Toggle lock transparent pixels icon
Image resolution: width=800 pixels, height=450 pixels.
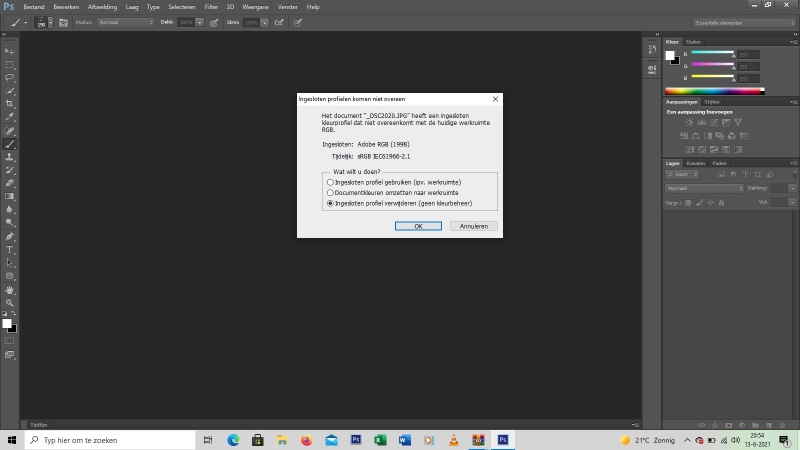tap(688, 203)
